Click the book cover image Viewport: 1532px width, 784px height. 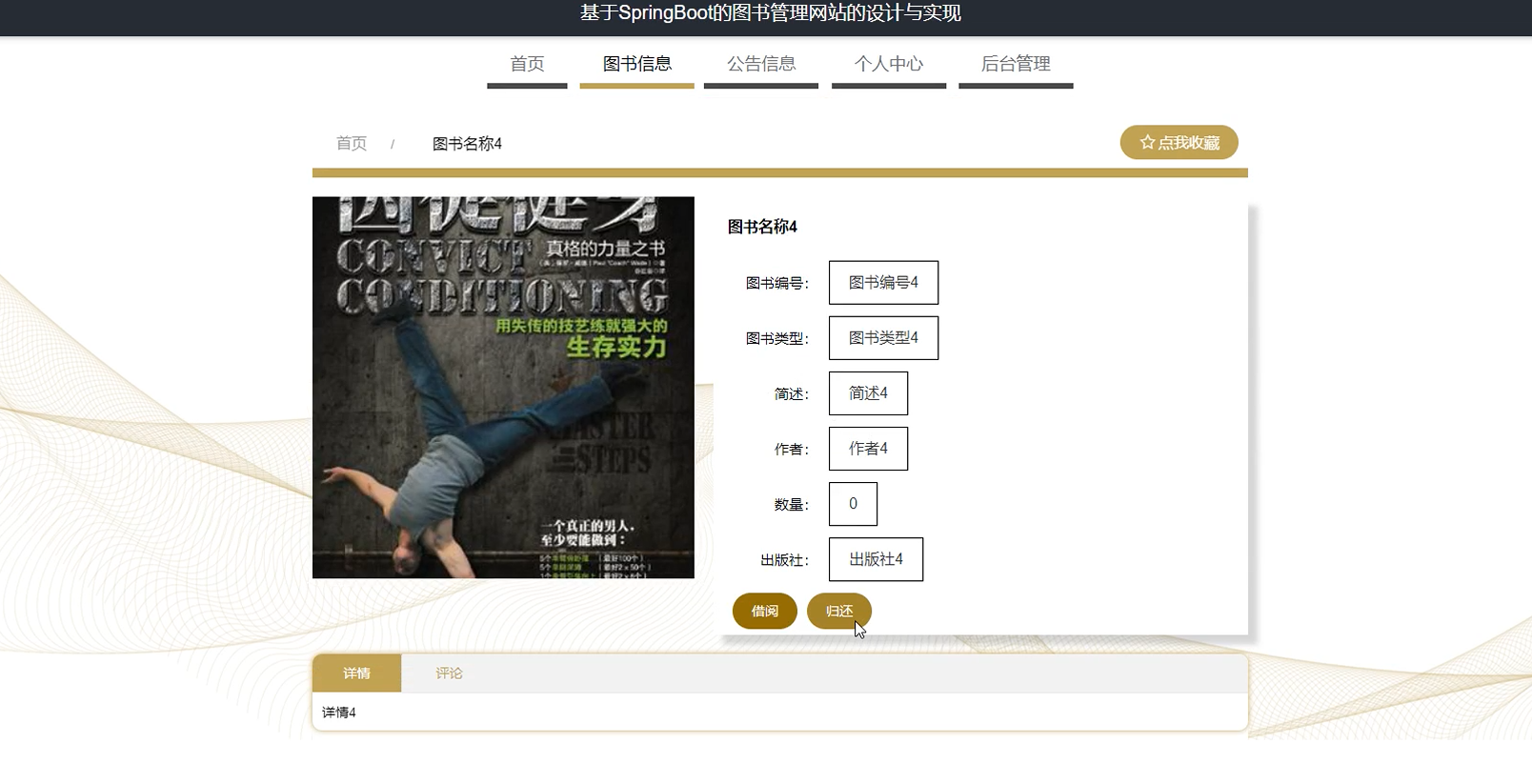pyautogui.click(x=503, y=387)
